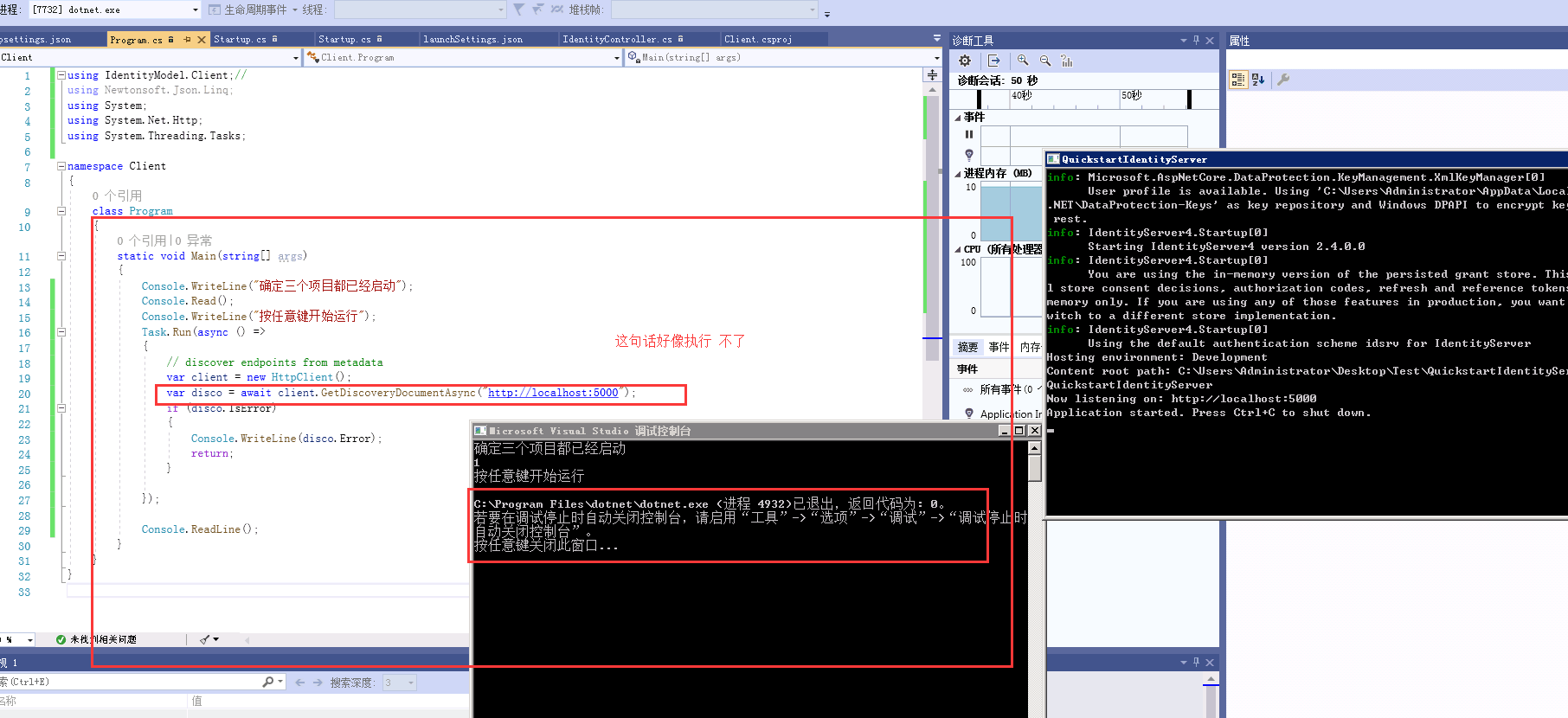Click the 40秒 marker on diagnostics timeline

1022,95
